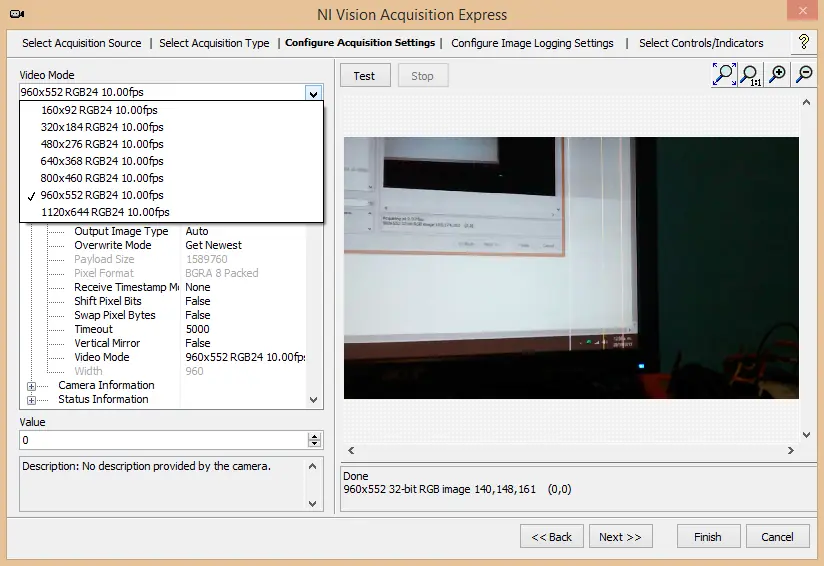Image resolution: width=824 pixels, height=566 pixels.
Task: Click the Zoom to Fit magnifier icon
Action: click(724, 74)
